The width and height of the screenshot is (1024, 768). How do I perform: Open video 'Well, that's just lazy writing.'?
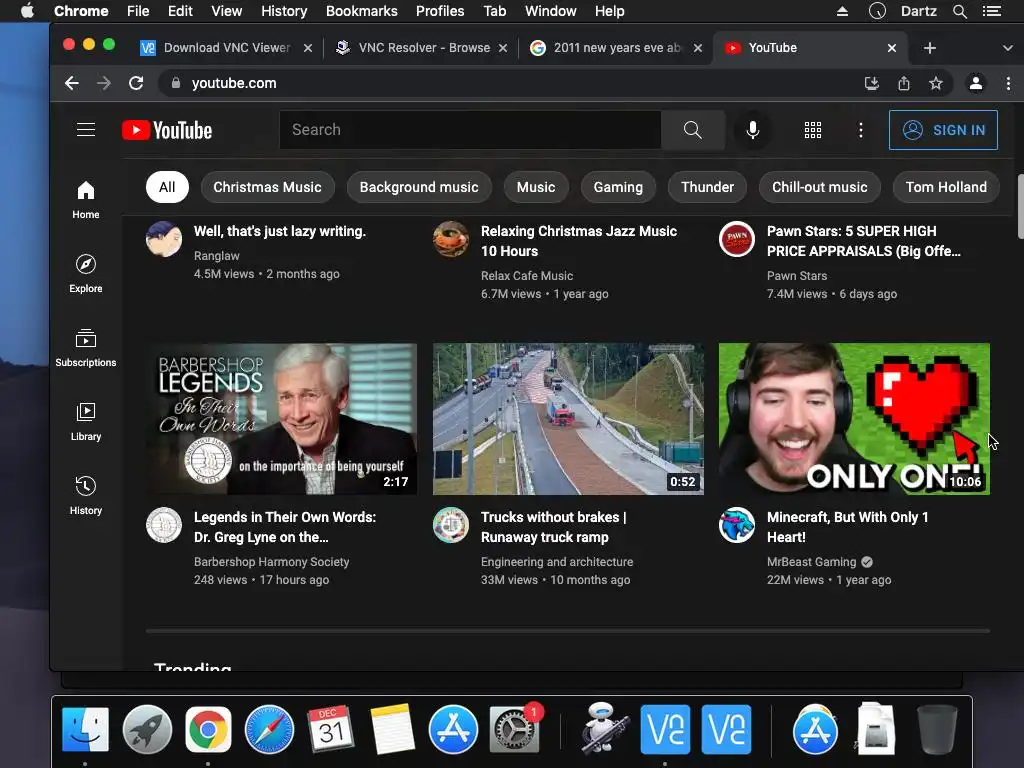coord(280,231)
